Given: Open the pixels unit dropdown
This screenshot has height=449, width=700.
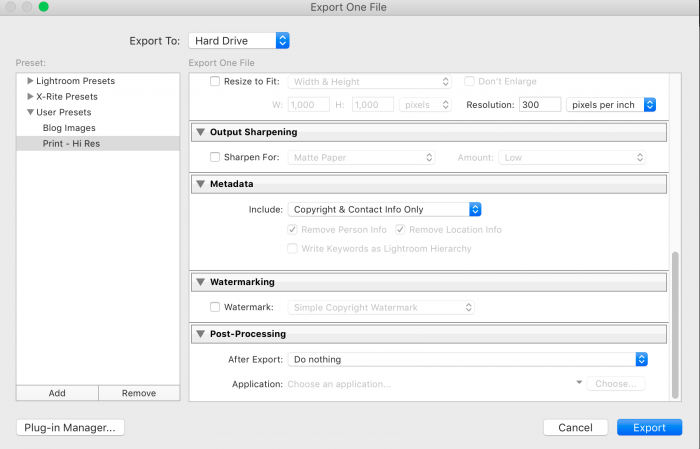Looking at the screenshot, I should [x=425, y=105].
